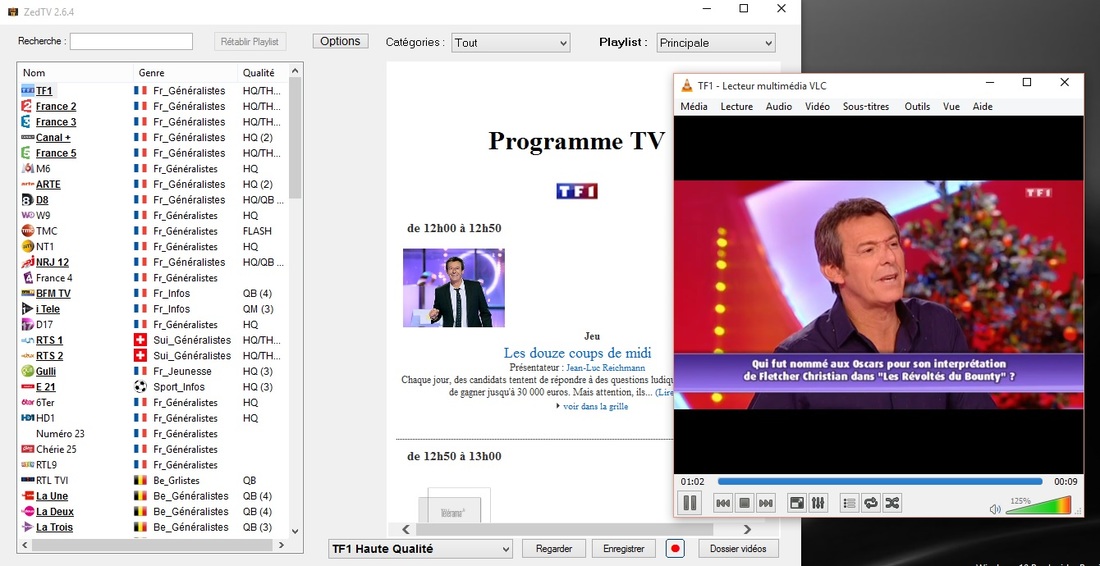
Task: Select the France 3 channel icon
Action: coord(27,121)
